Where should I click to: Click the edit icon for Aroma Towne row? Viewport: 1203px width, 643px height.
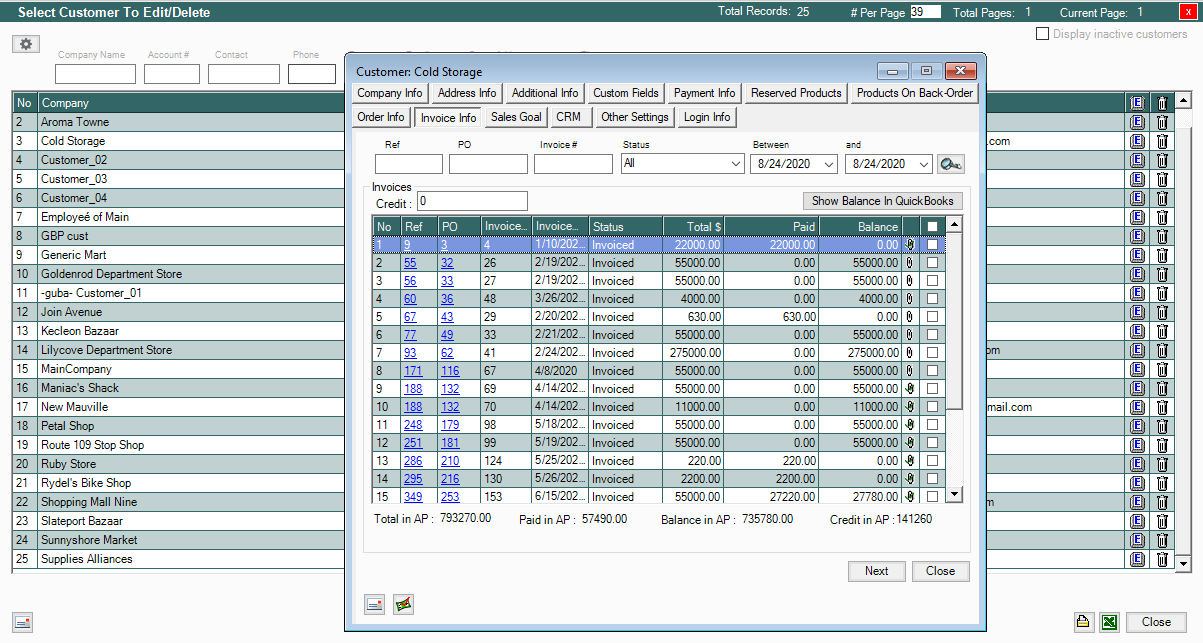tap(1137, 122)
